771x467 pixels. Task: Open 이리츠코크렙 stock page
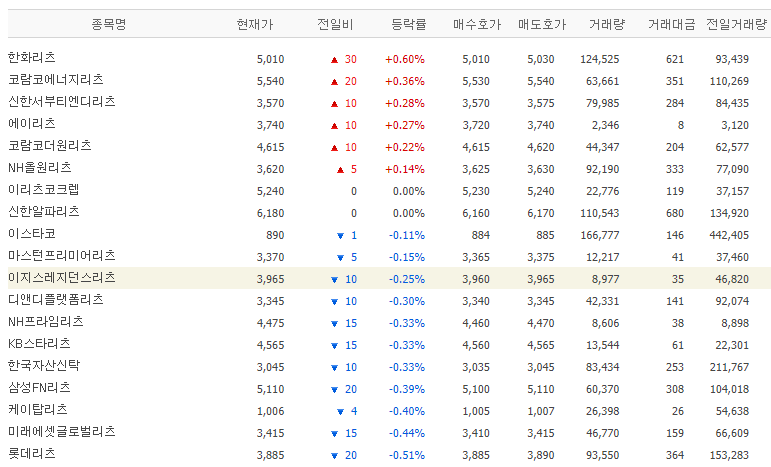[44, 190]
